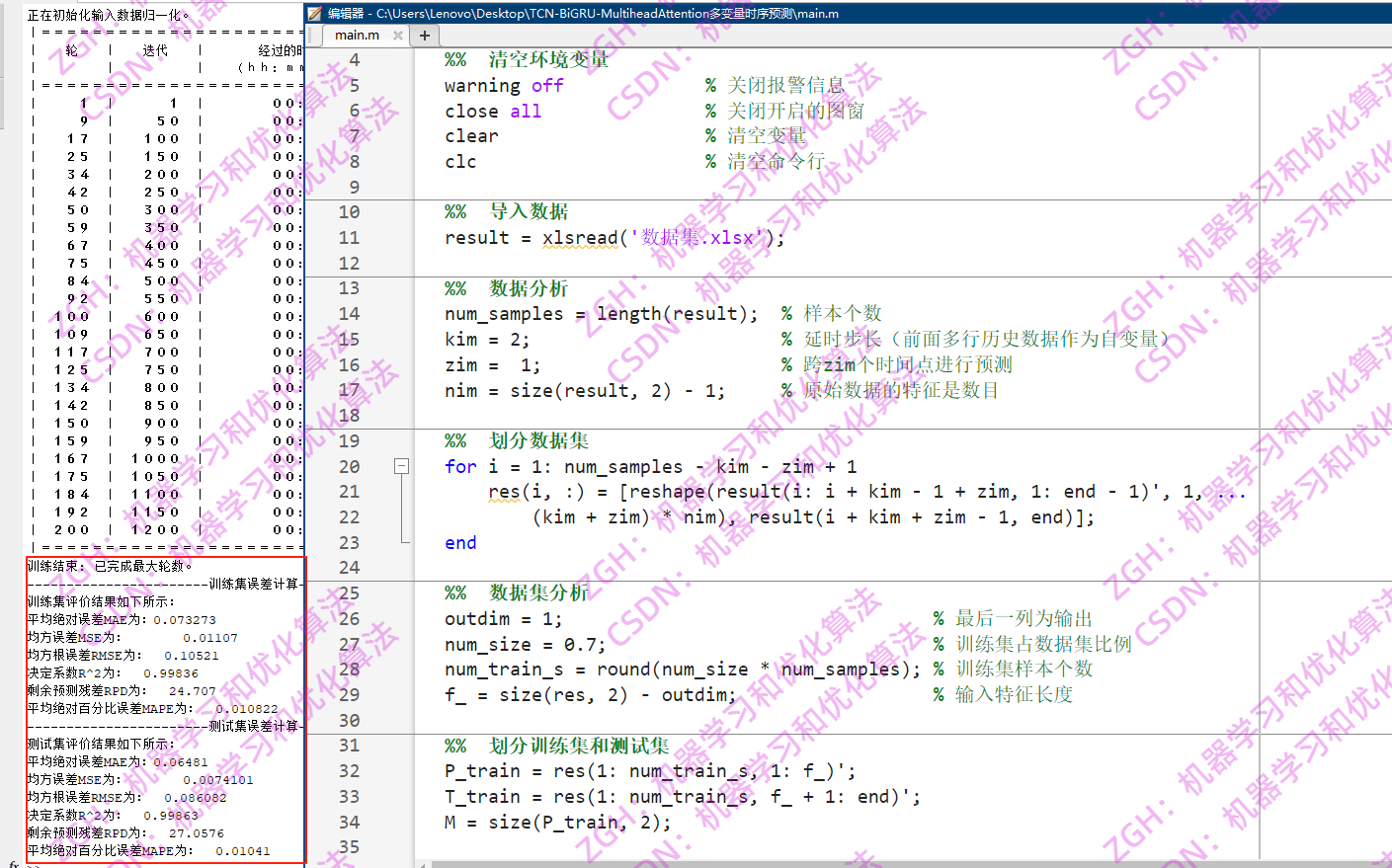
Task: Click the 'res(i, :) = [reshape' line
Action: (866, 492)
